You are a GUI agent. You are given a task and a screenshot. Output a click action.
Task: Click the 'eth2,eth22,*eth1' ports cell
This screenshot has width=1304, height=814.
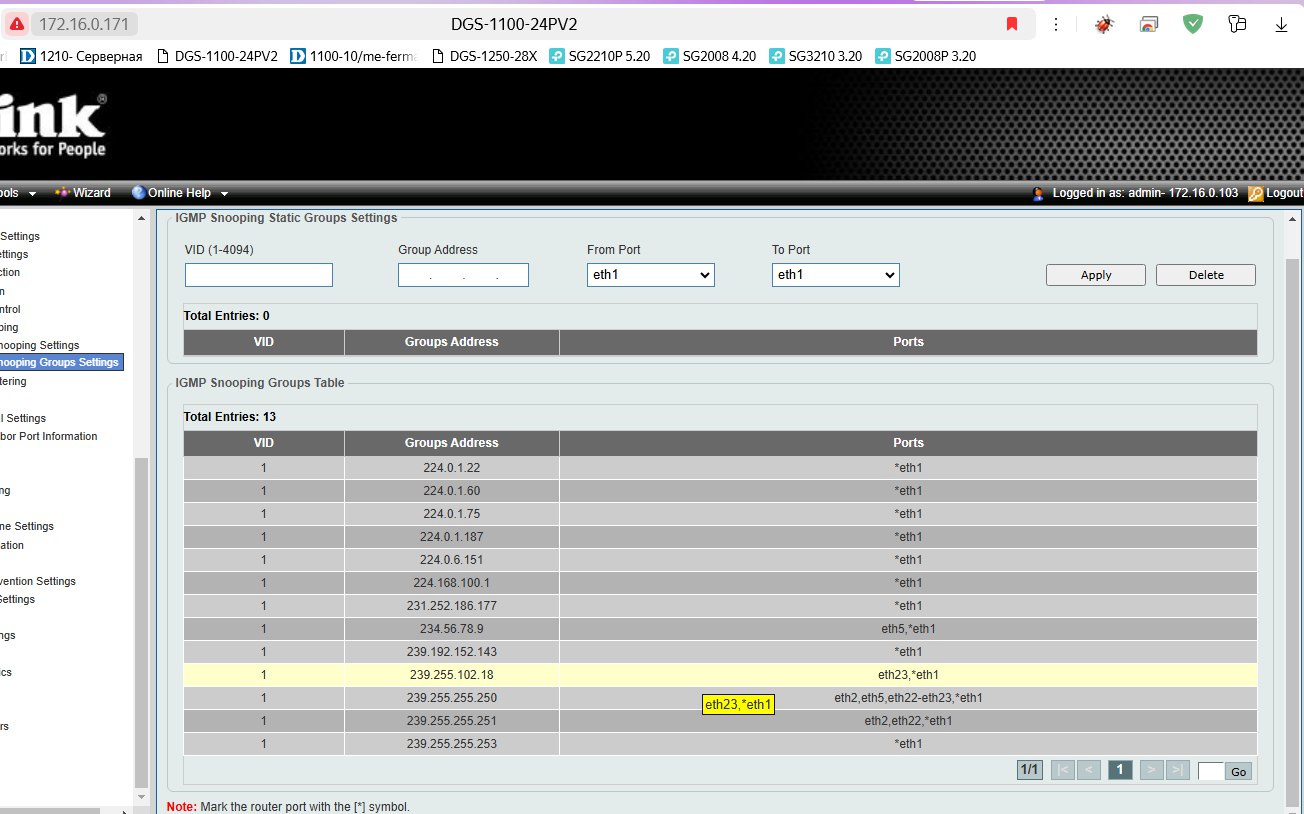pyautogui.click(x=908, y=721)
